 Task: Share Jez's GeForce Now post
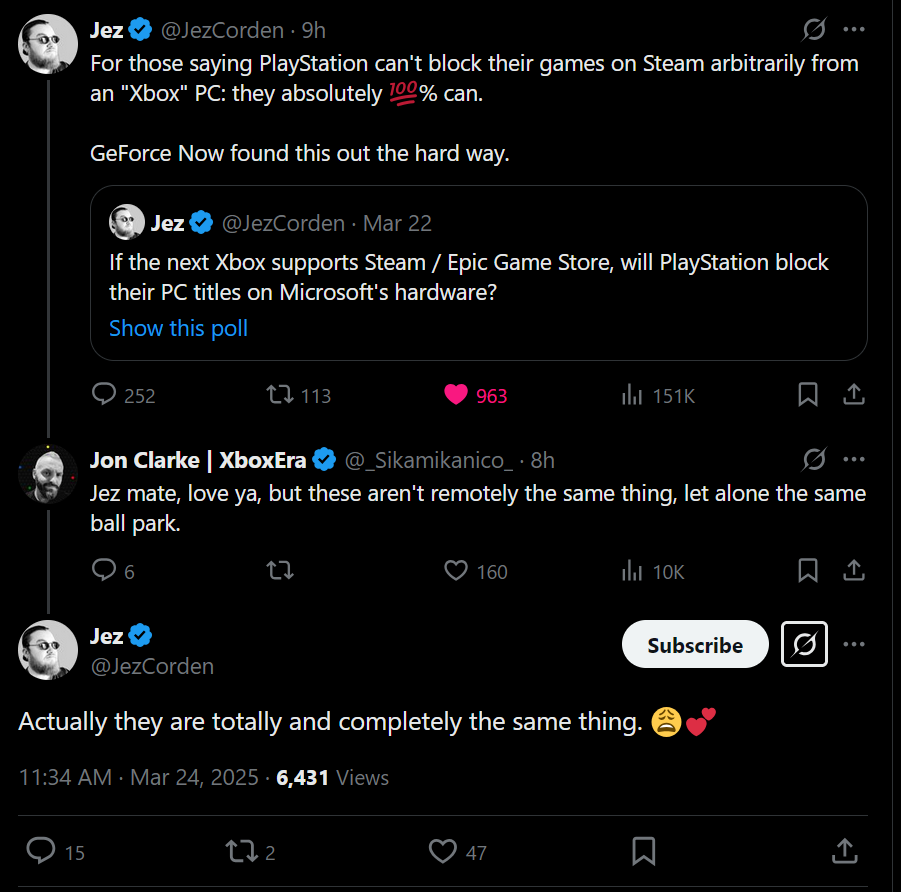pyautogui.click(x=854, y=395)
